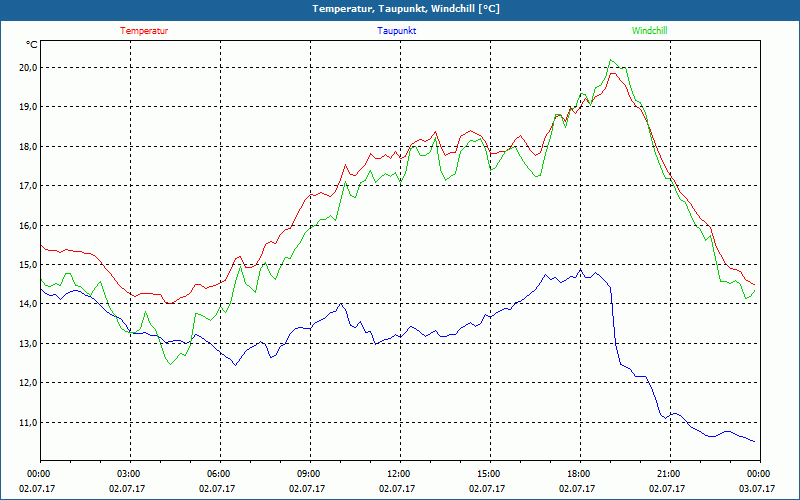Screen dimensions: 800x500
Task: Click the red Temperatur legend label
Action: [144, 31]
